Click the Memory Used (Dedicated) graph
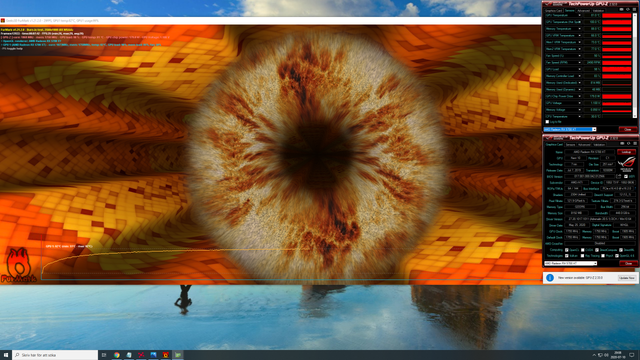 pos(617,83)
